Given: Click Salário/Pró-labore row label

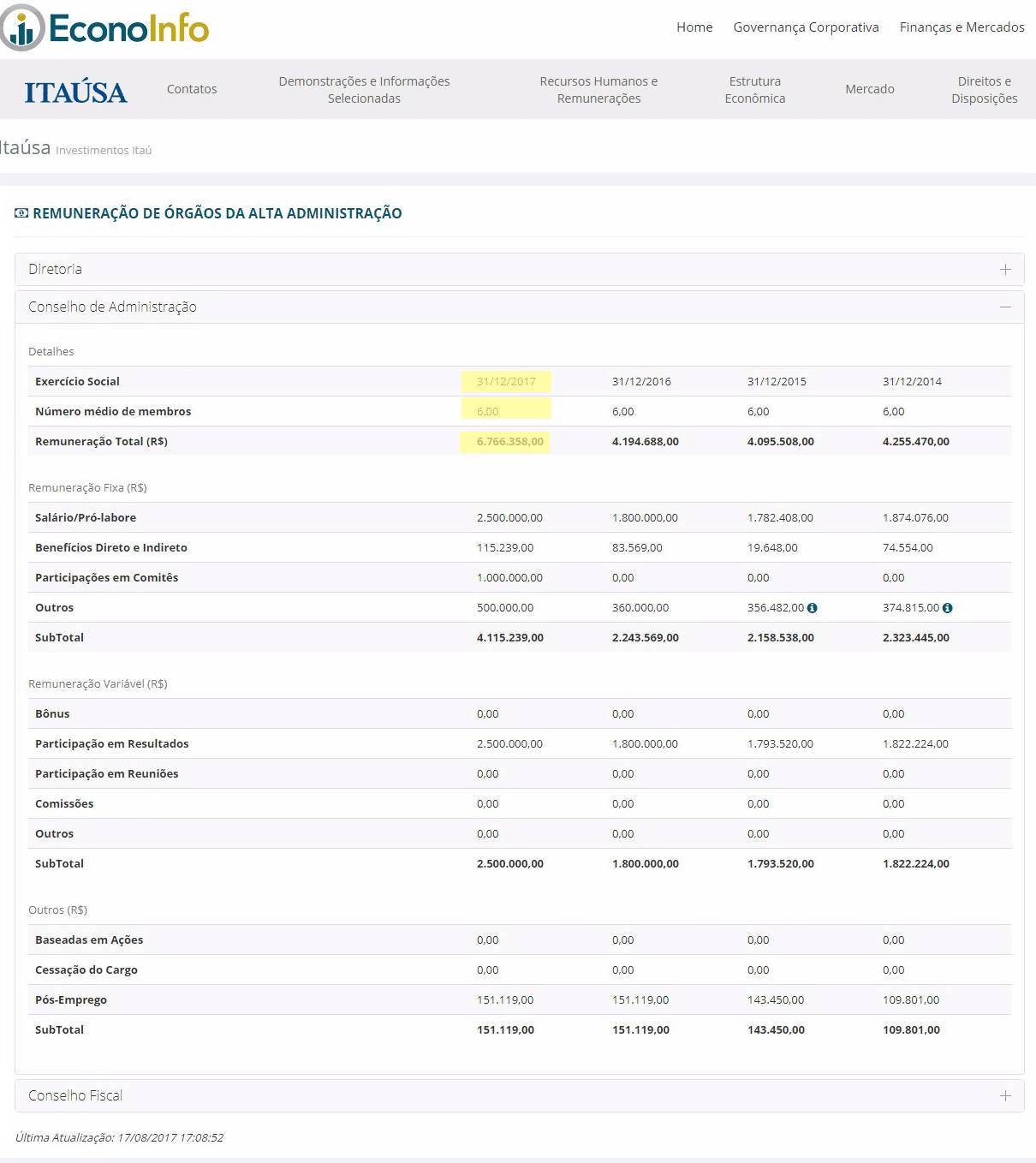Looking at the screenshot, I should (x=86, y=518).
